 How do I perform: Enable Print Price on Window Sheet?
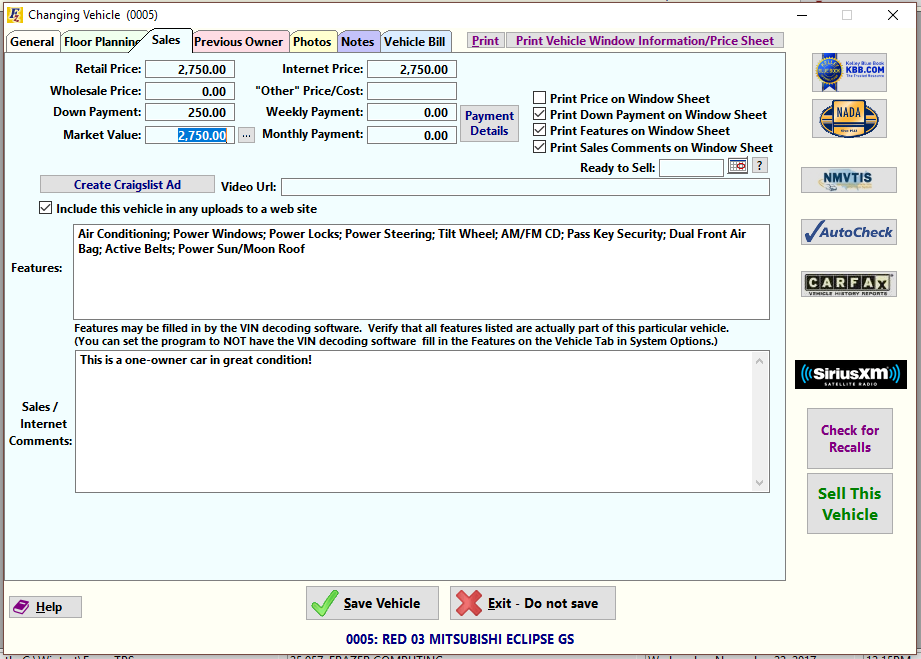(539, 97)
